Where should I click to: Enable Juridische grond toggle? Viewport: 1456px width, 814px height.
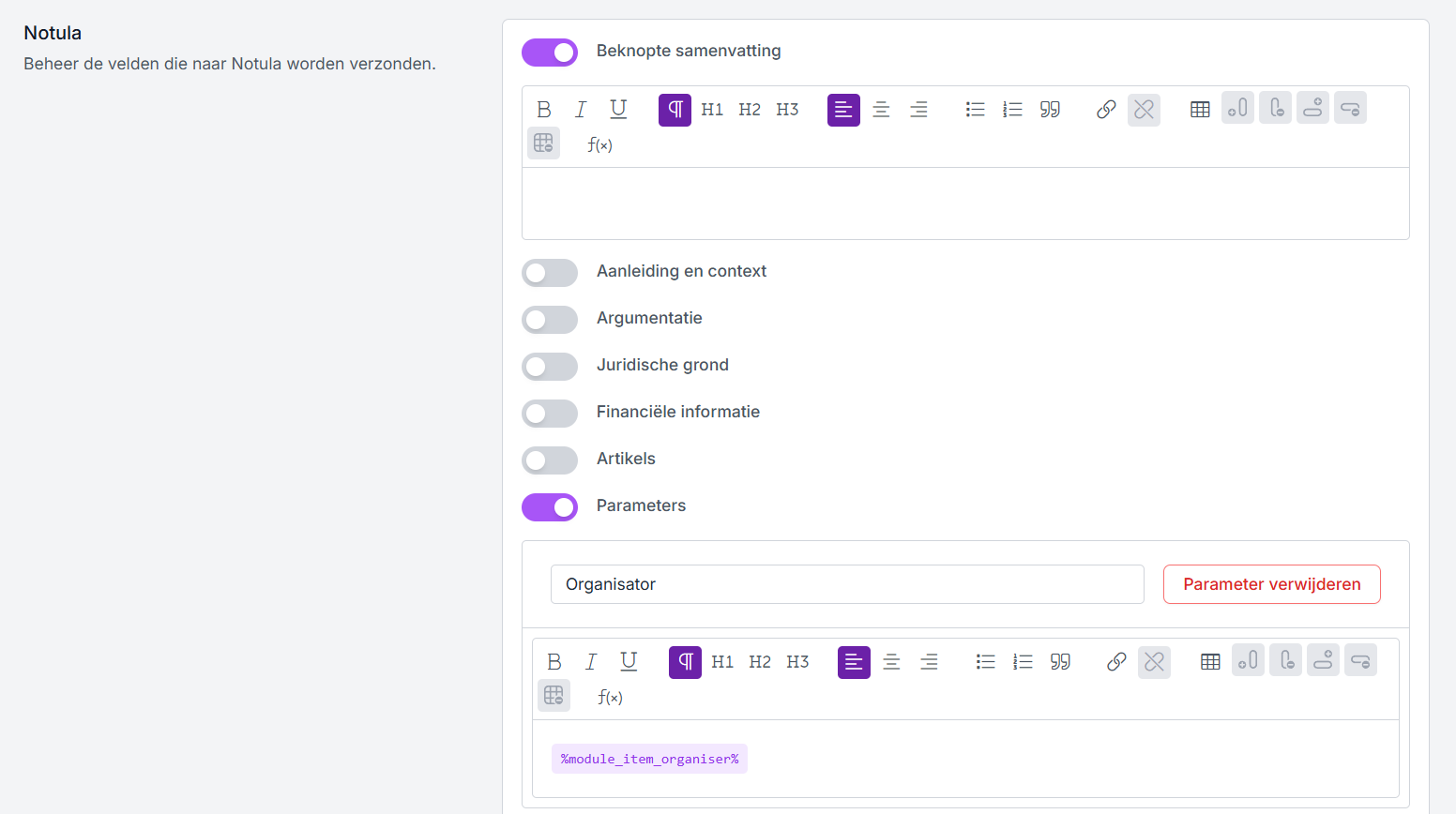[550, 367]
